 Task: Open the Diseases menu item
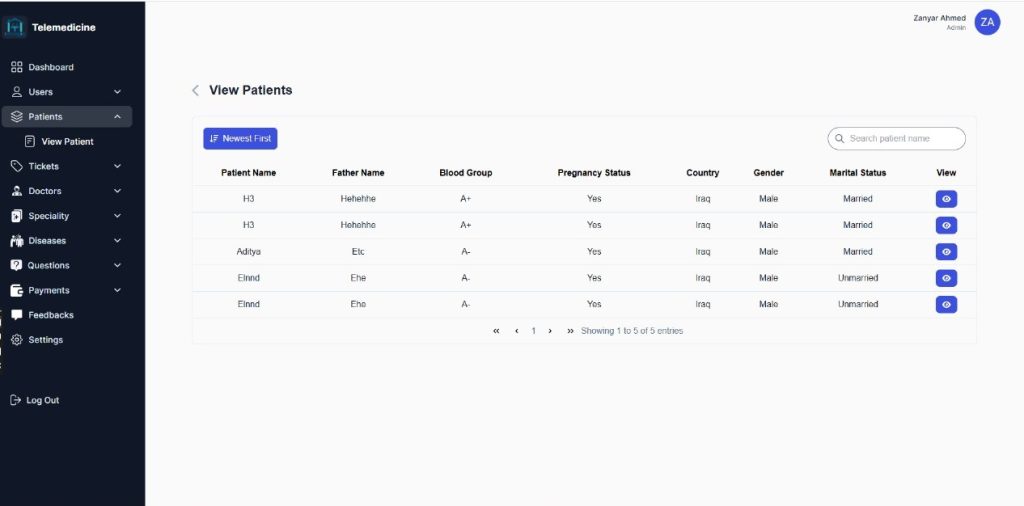47,241
